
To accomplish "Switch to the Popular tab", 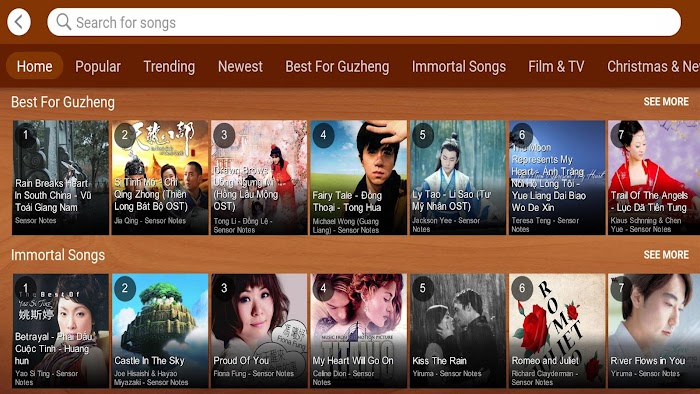I will (x=98, y=66).
